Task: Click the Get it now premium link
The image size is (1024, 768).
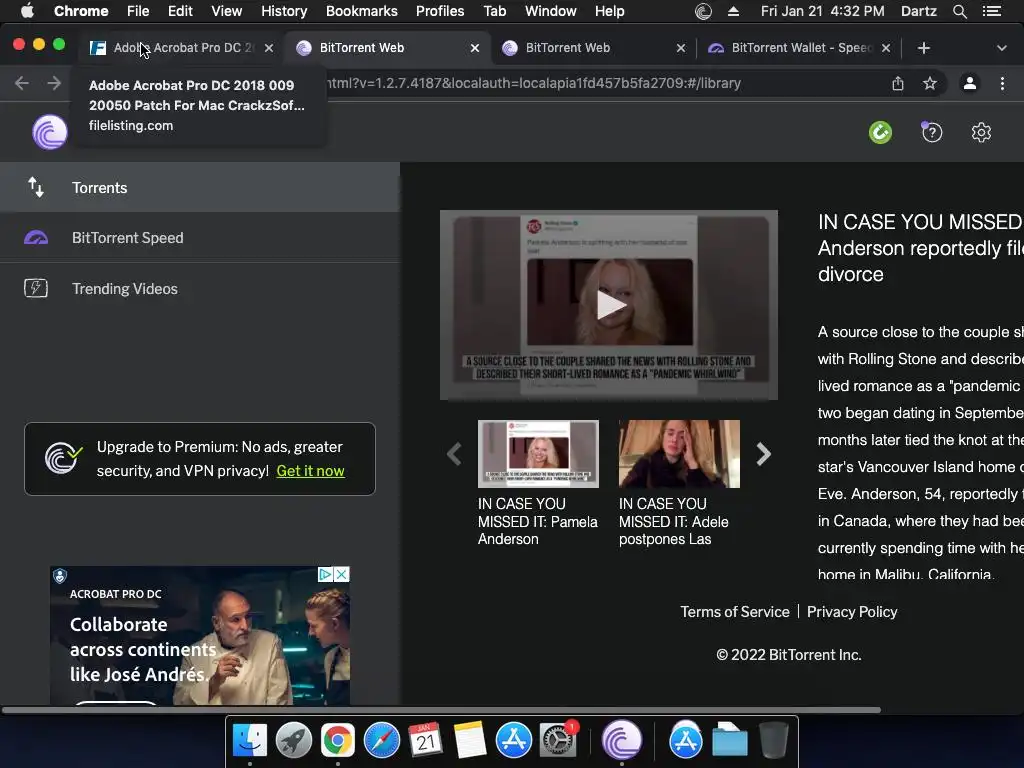Action: 310,471
